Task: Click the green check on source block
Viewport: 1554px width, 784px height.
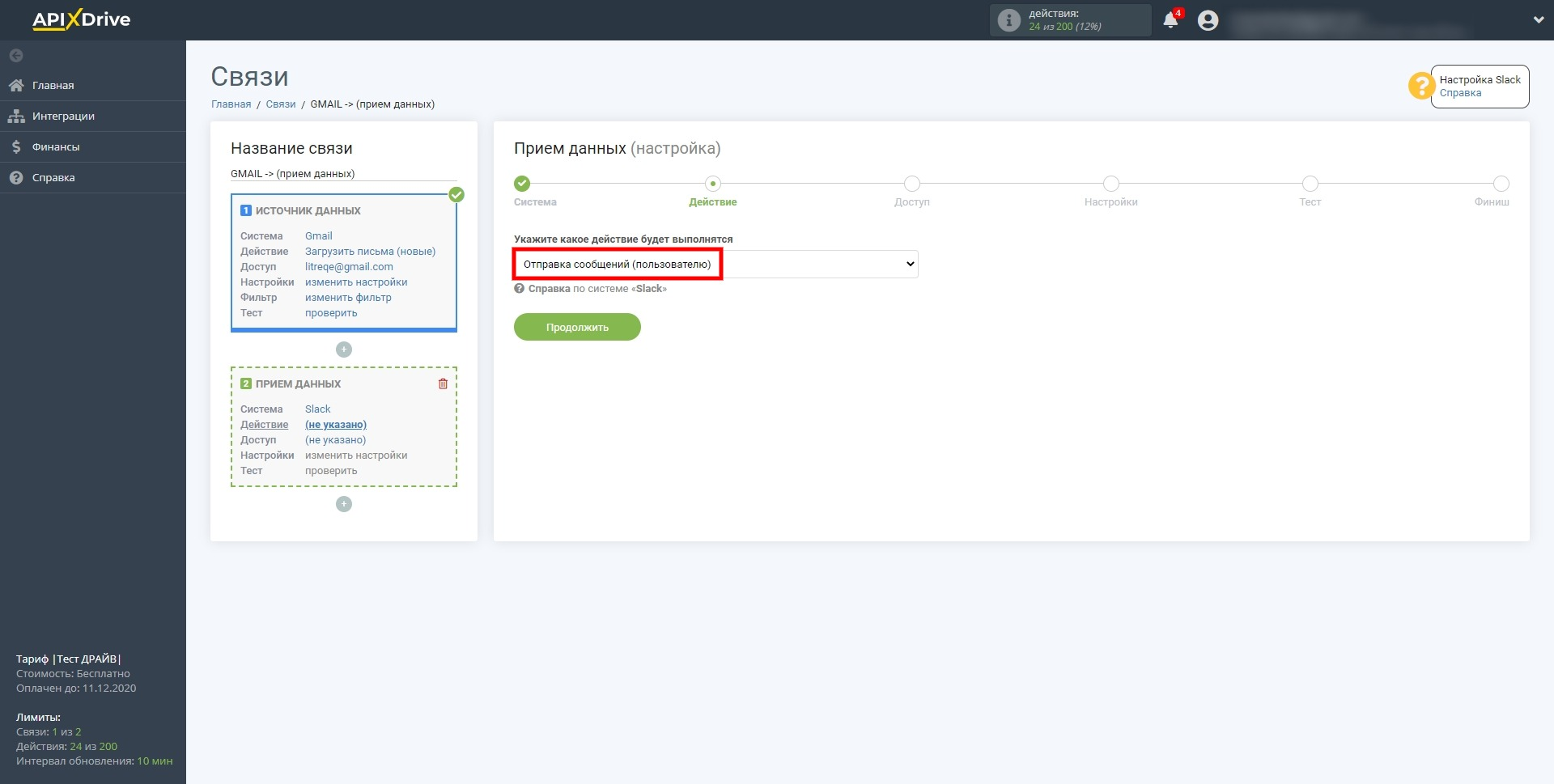Action: tap(456, 194)
